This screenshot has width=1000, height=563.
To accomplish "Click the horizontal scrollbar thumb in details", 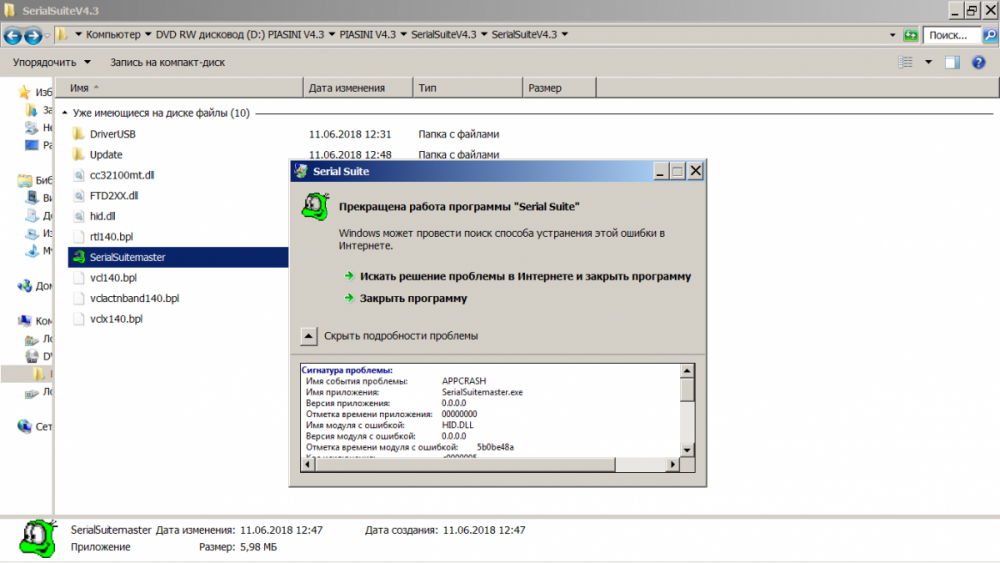I will [465, 464].
